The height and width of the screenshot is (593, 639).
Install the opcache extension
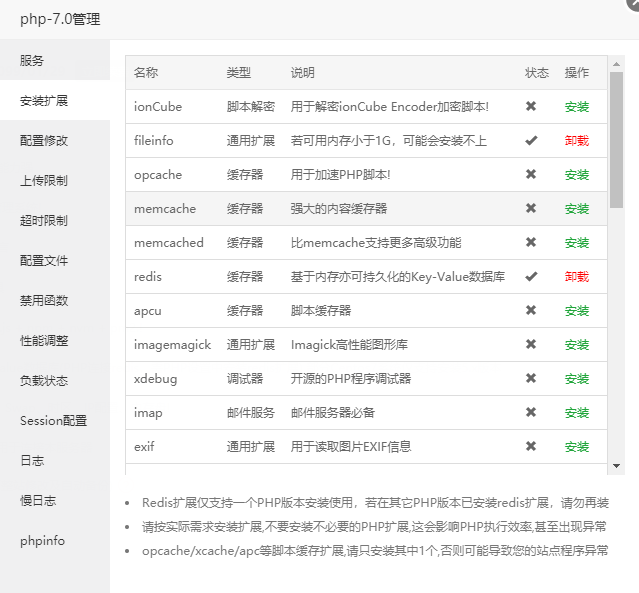click(x=576, y=175)
